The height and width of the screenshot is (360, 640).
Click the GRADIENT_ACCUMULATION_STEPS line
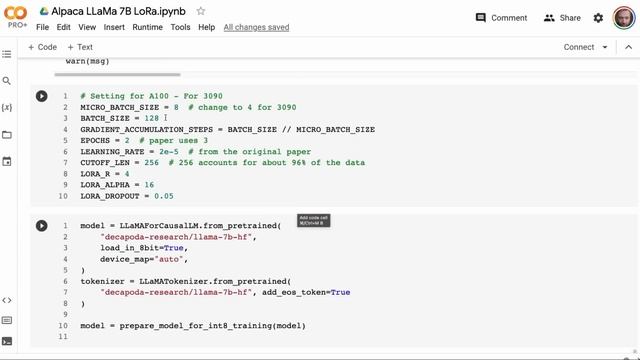tap(227, 129)
